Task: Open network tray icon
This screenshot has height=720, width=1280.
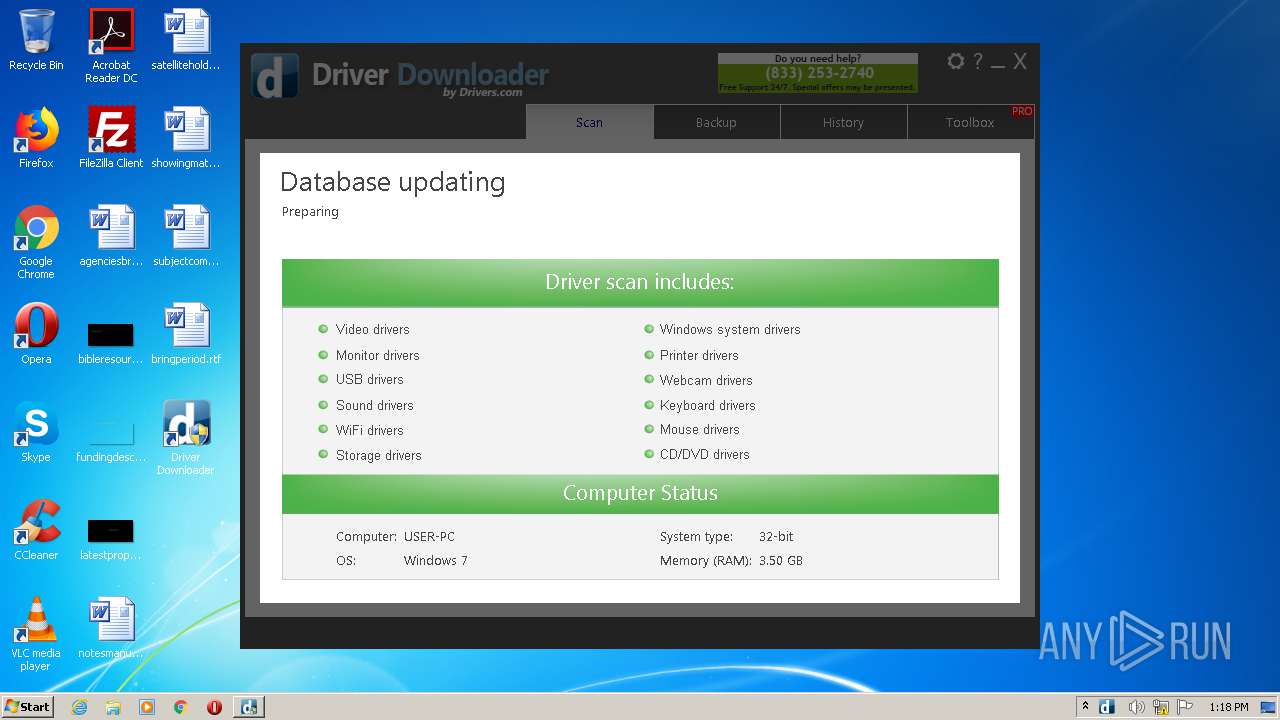Action: [x=1161, y=707]
